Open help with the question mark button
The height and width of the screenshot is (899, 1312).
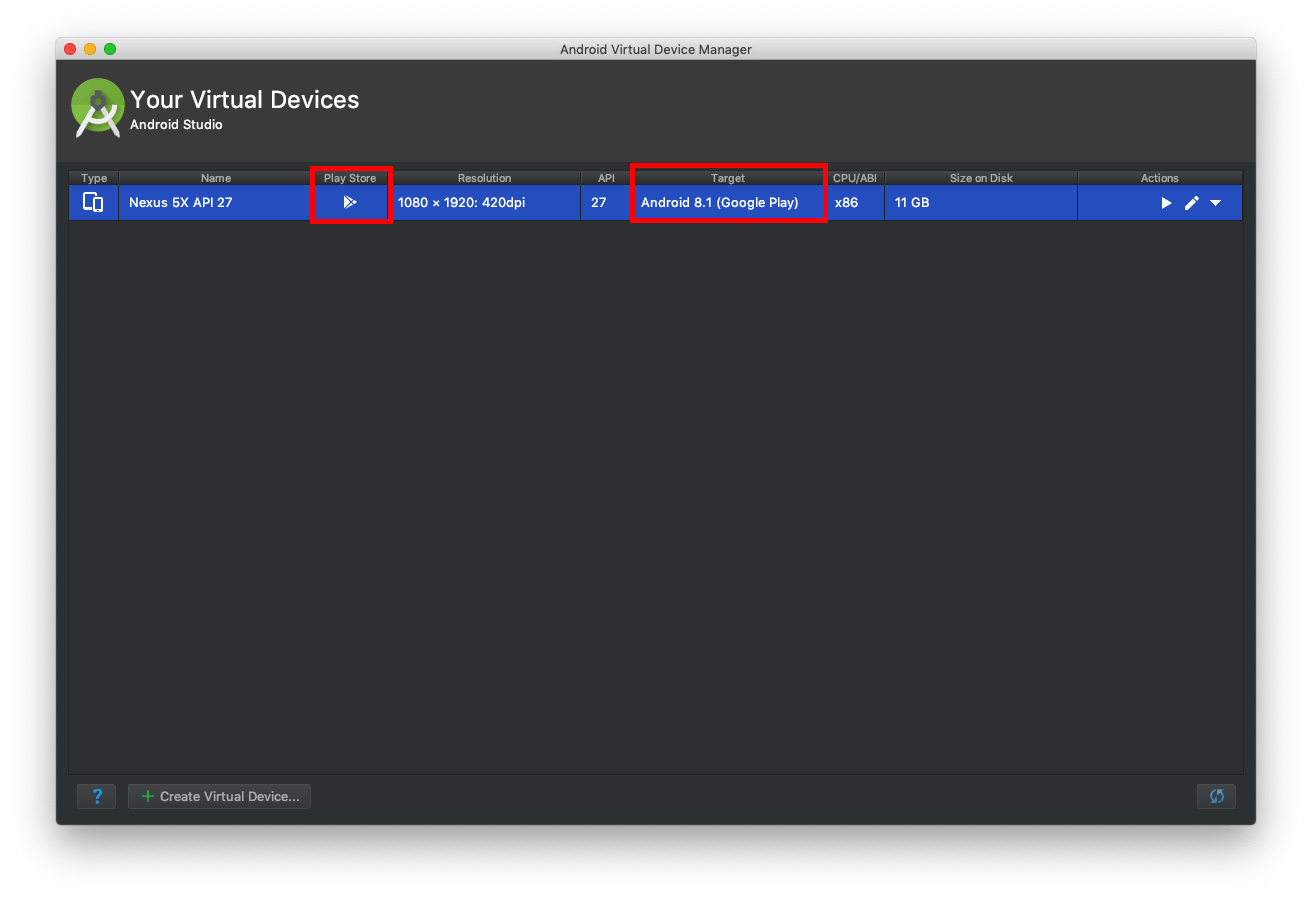pyautogui.click(x=97, y=796)
